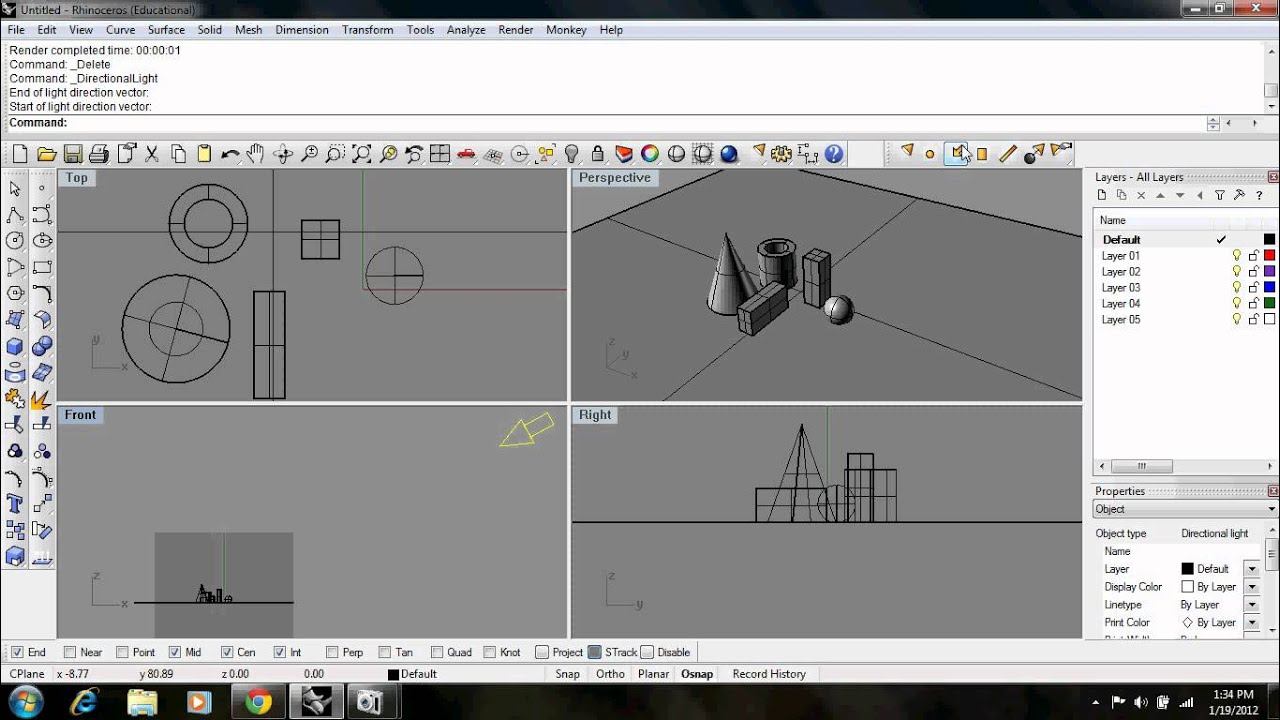This screenshot has width=1280, height=720.
Task: Open the Render menu
Action: click(x=516, y=30)
